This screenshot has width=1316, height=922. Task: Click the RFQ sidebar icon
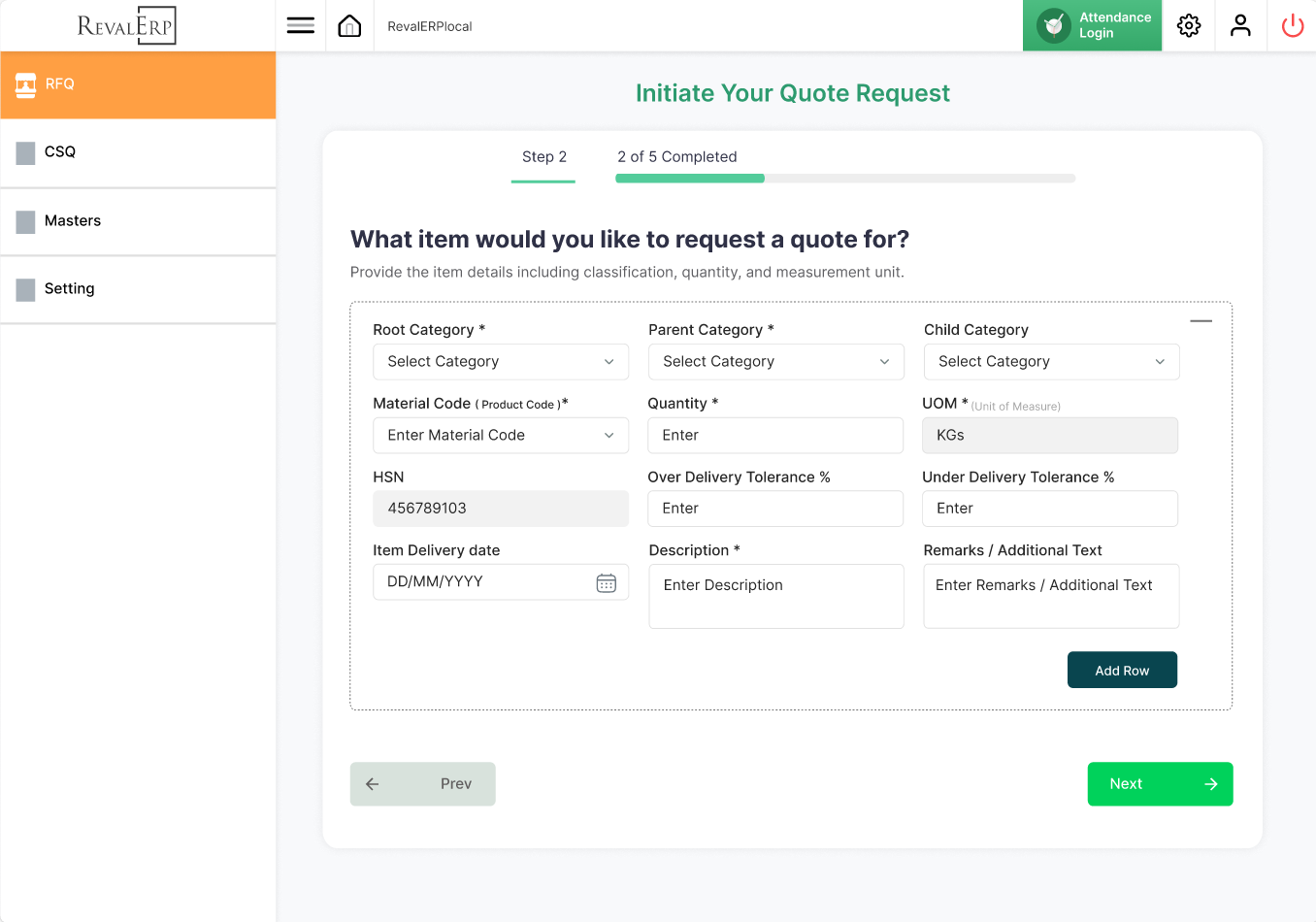(x=26, y=84)
